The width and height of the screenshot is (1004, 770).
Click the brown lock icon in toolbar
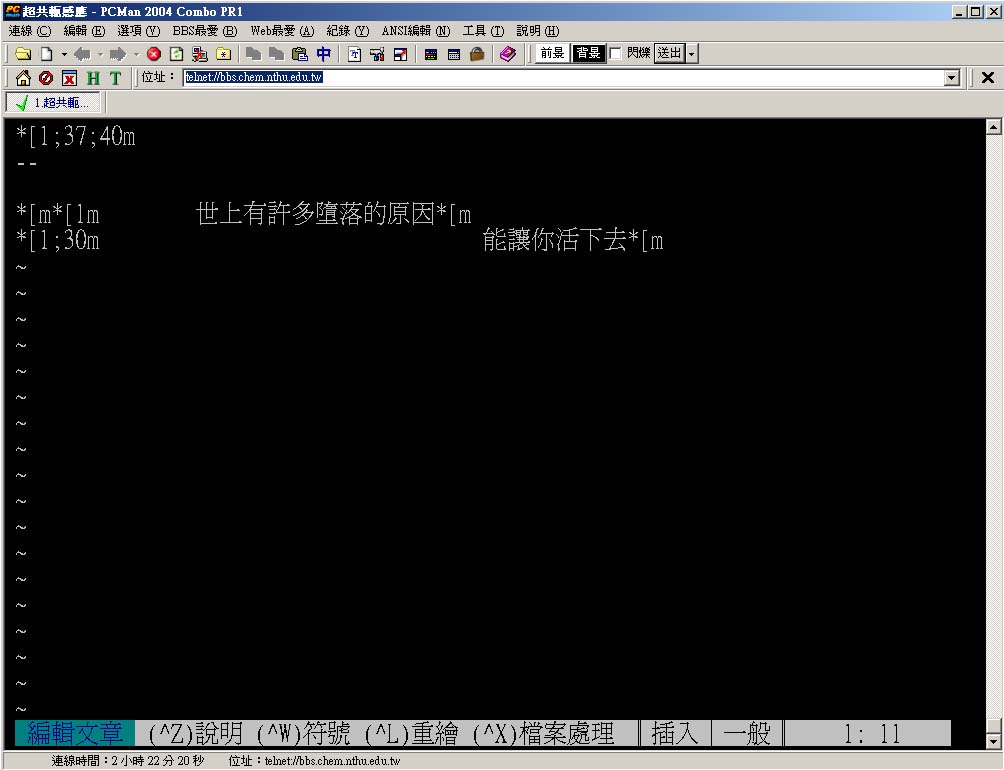coord(477,54)
